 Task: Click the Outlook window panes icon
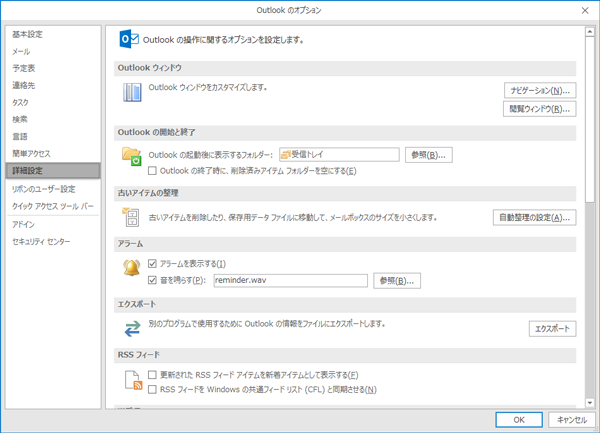tap(132, 93)
